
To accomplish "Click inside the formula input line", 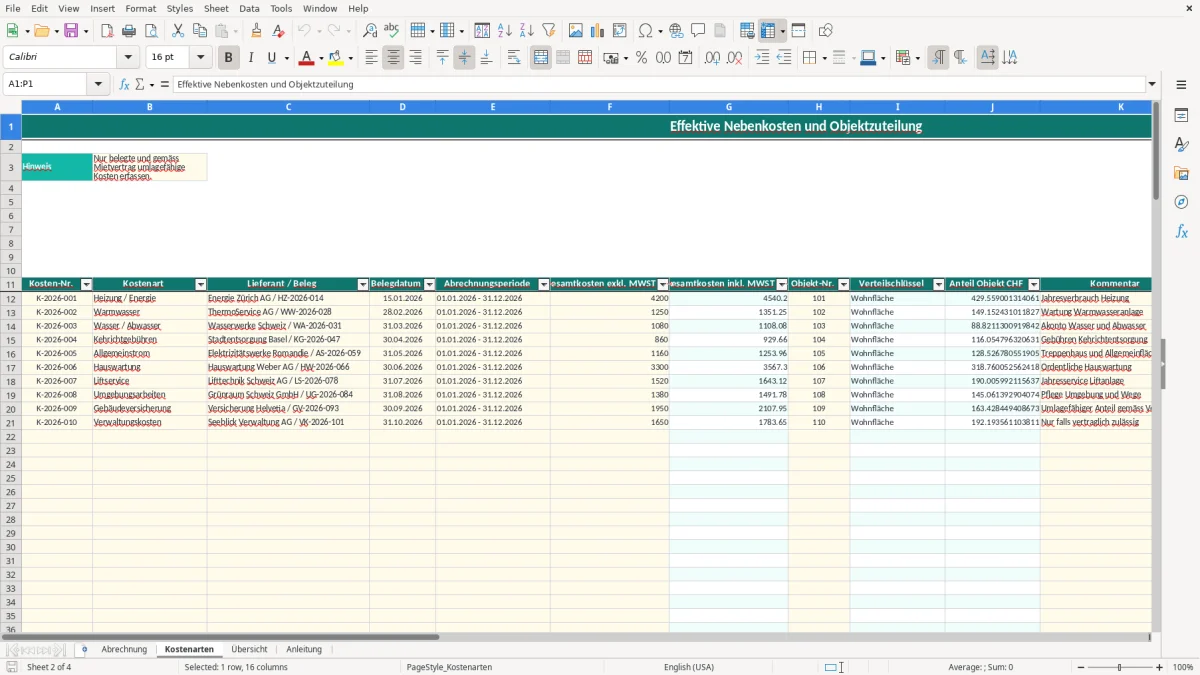I will pyautogui.click(x=658, y=84).
